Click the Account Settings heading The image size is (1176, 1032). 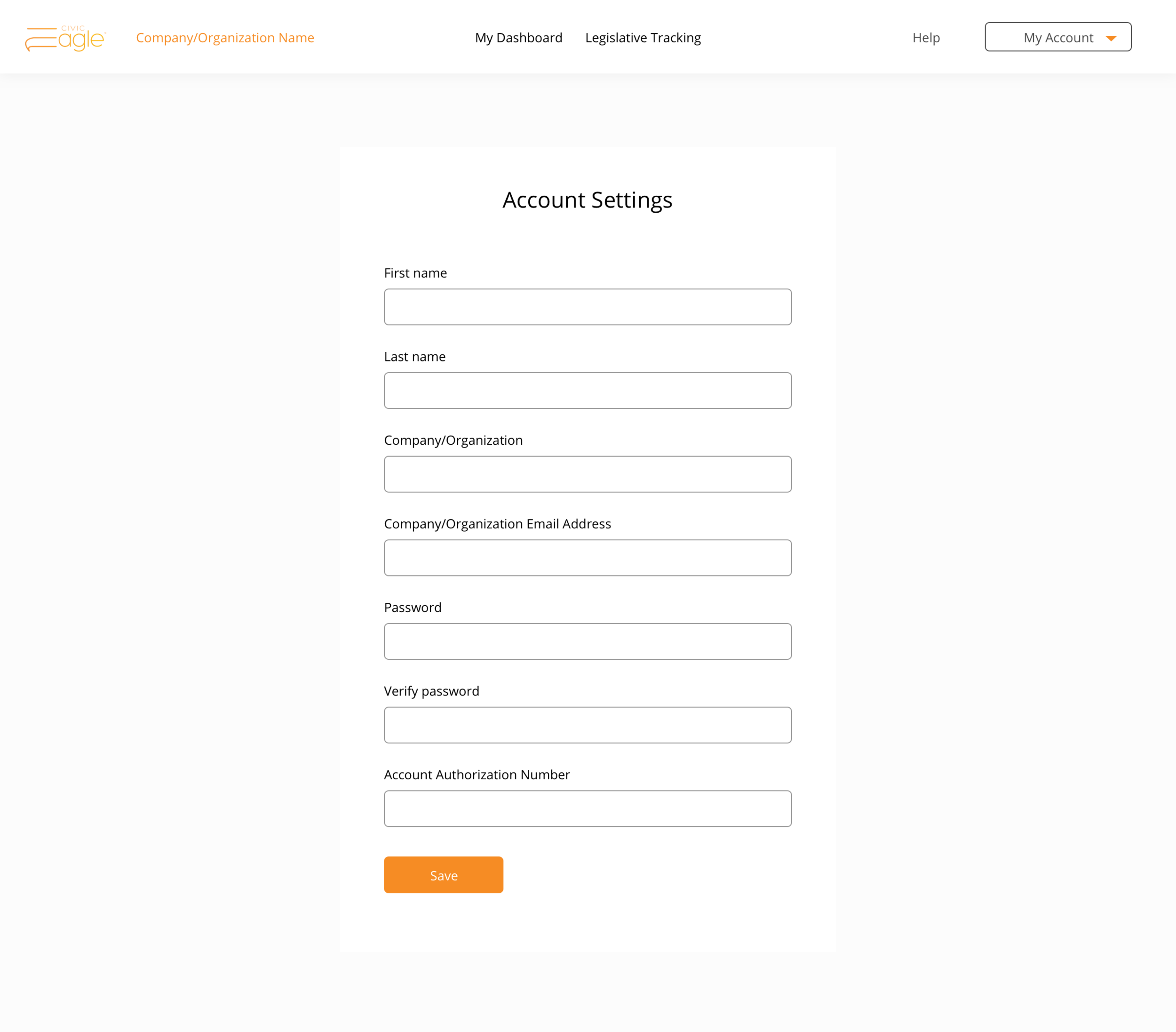click(588, 200)
